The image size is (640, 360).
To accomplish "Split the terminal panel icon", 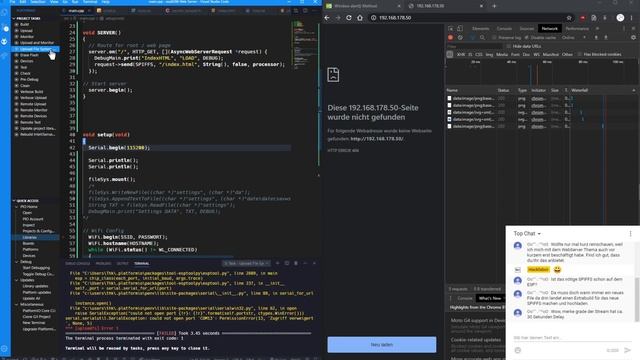I will coord(287,264).
